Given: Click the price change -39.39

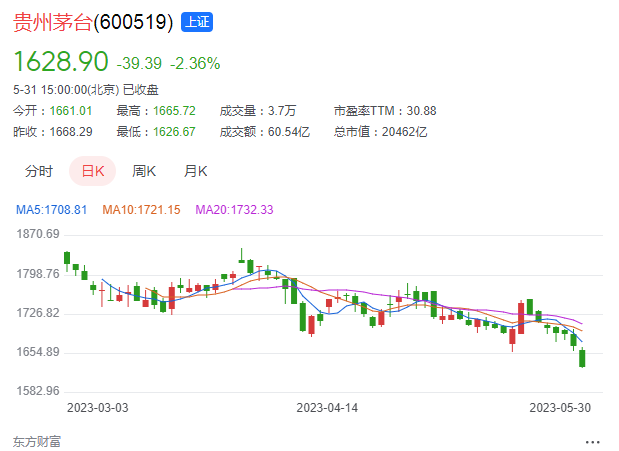Looking at the screenshot, I should (139, 63).
